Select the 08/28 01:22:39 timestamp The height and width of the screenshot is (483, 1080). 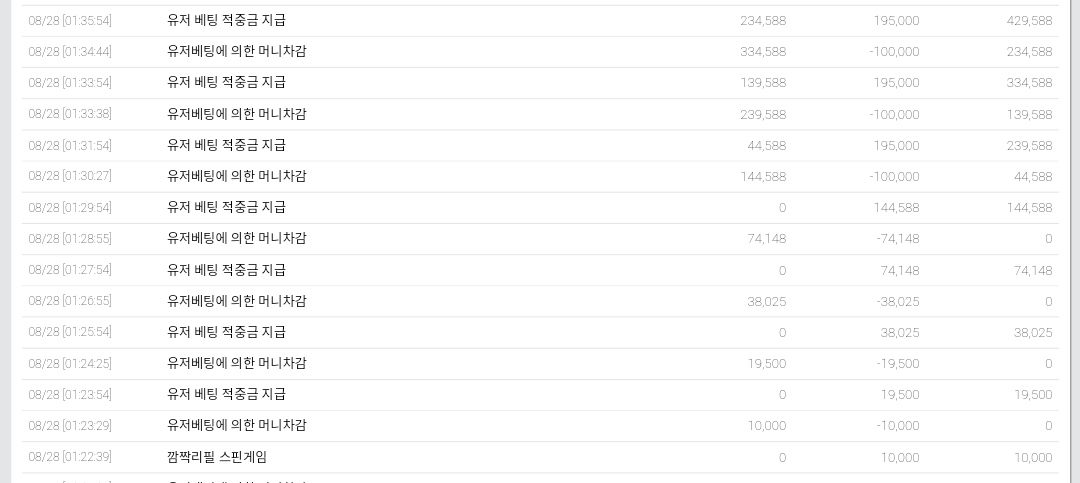(x=70, y=457)
